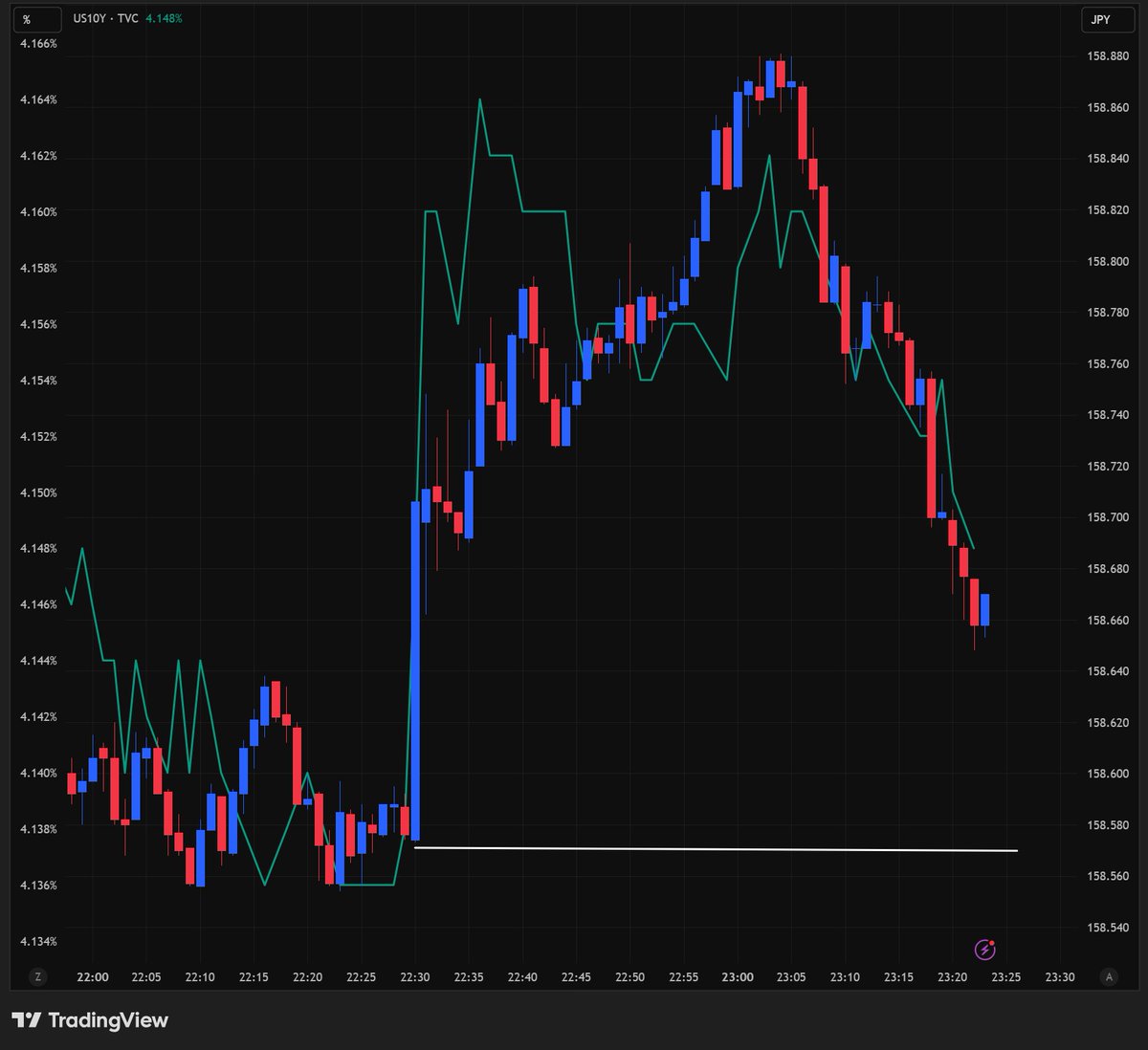
Task: Open the TradingView logo link
Action: [x=90, y=1020]
